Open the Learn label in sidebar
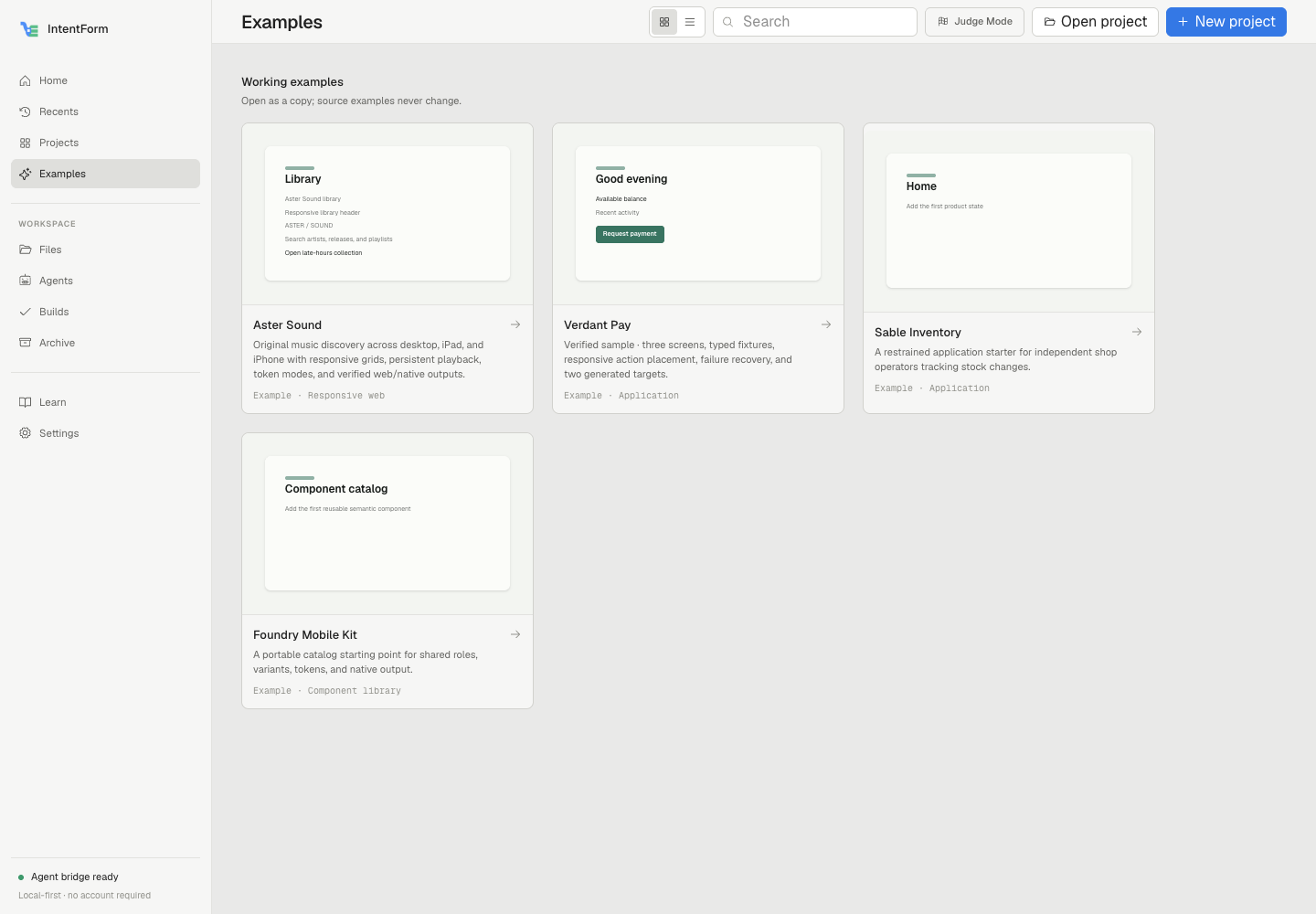The height and width of the screenshot is (914, 1316). coord(52,402)
